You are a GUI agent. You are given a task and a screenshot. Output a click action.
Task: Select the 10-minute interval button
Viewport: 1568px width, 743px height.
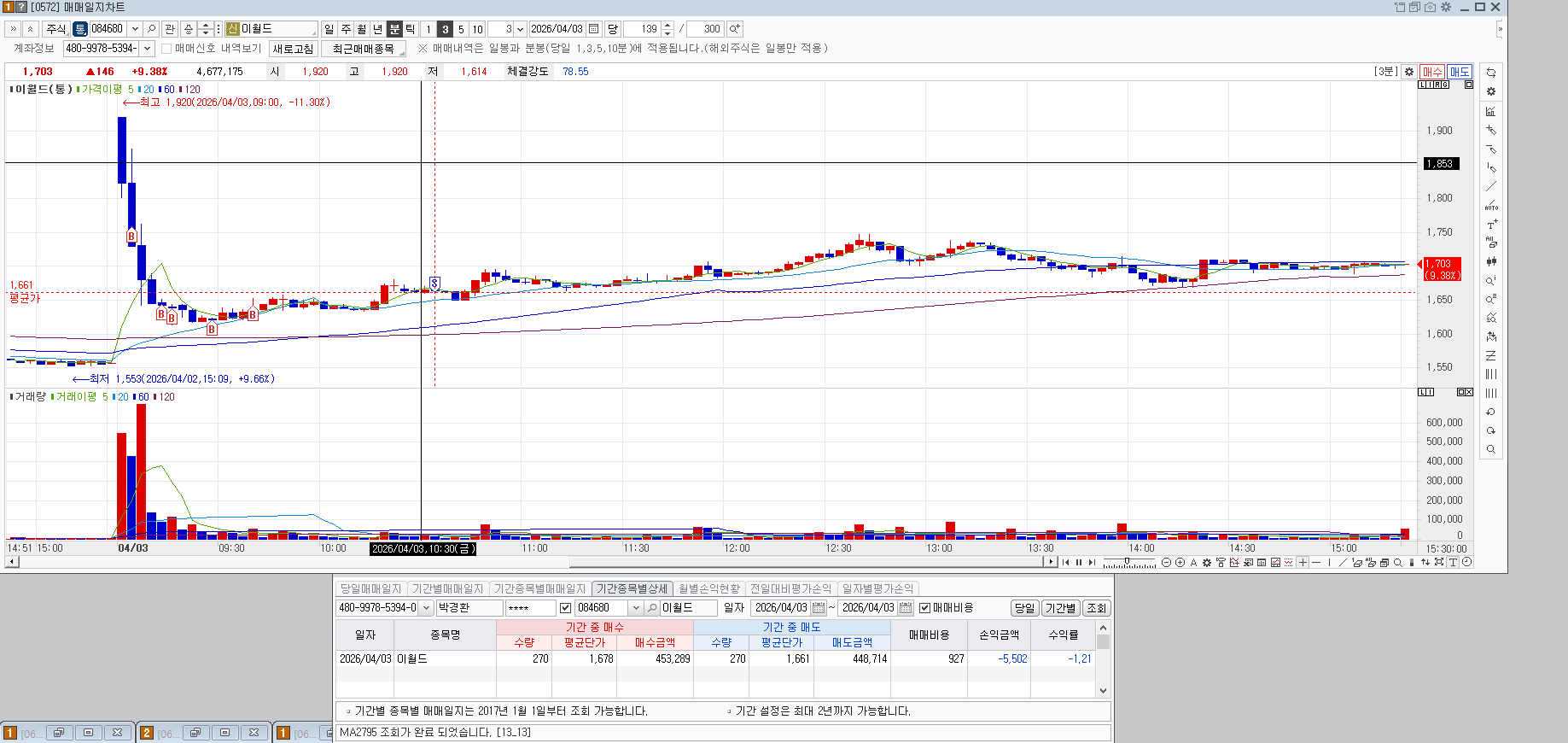477,29
